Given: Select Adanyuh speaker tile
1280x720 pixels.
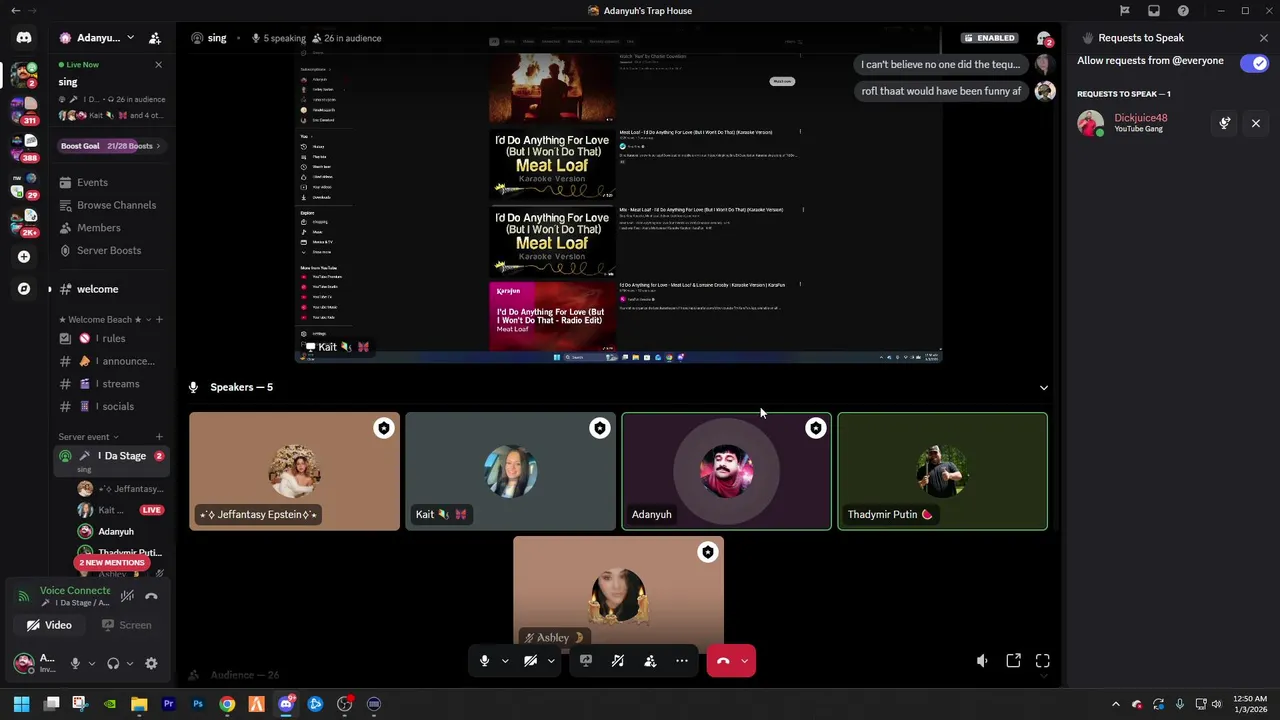Looking at the screenshot, I should [726, 471].
